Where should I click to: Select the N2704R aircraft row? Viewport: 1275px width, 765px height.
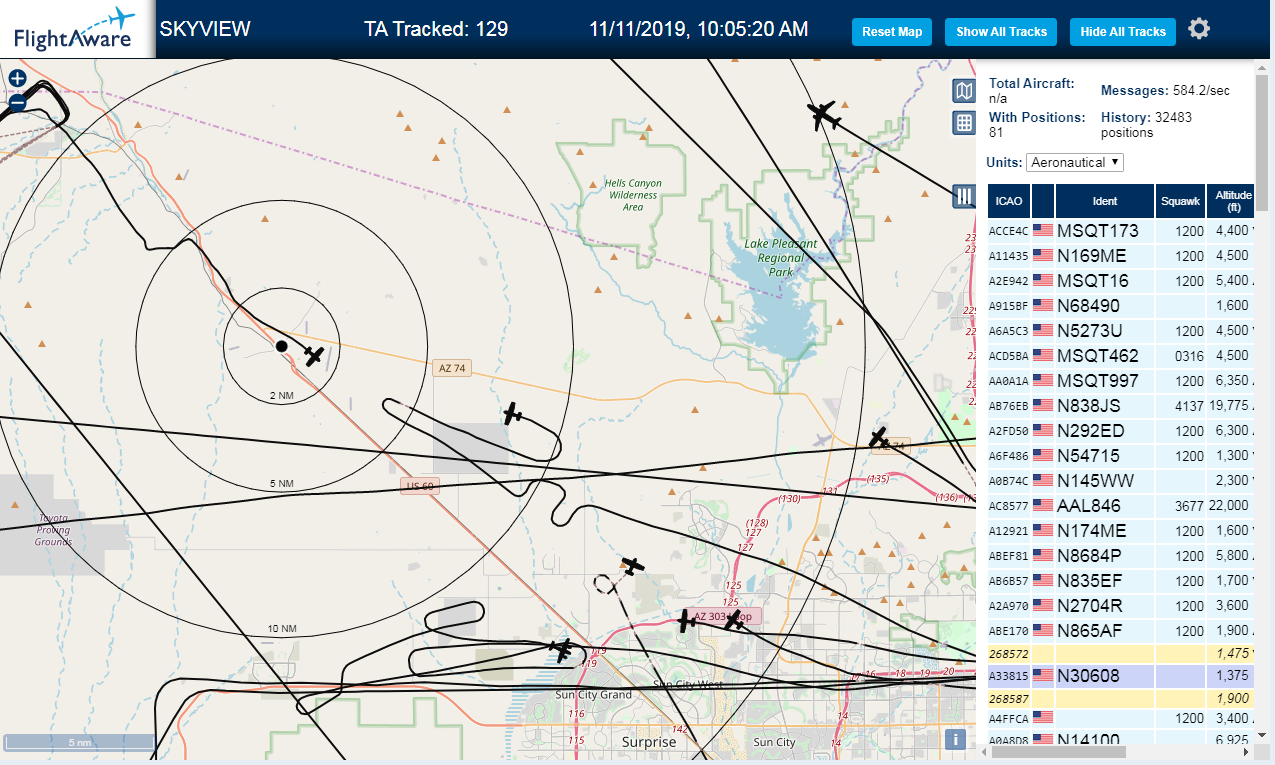click(1121, 606)
